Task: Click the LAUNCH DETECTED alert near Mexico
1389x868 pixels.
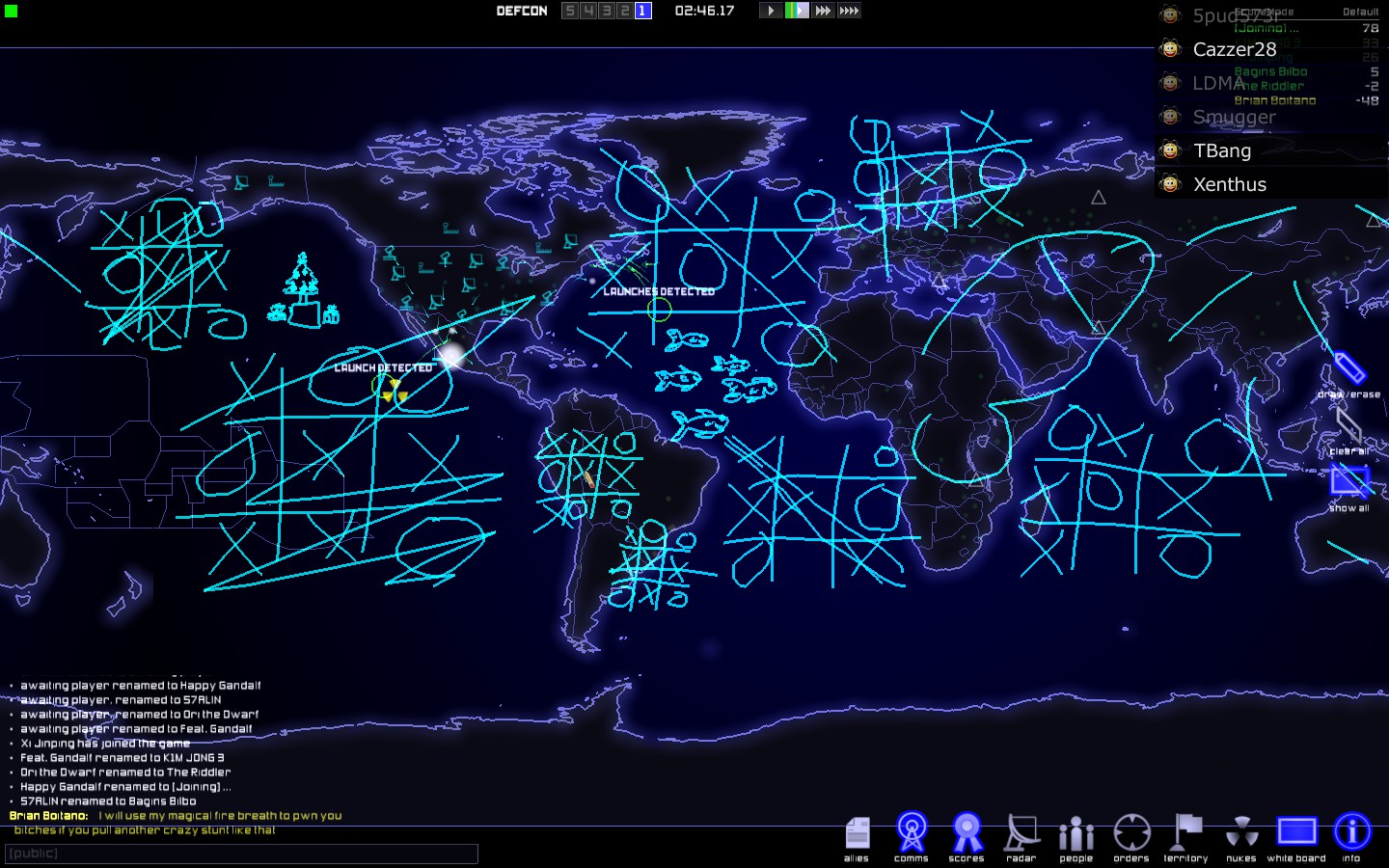Action: coord(383,368)
